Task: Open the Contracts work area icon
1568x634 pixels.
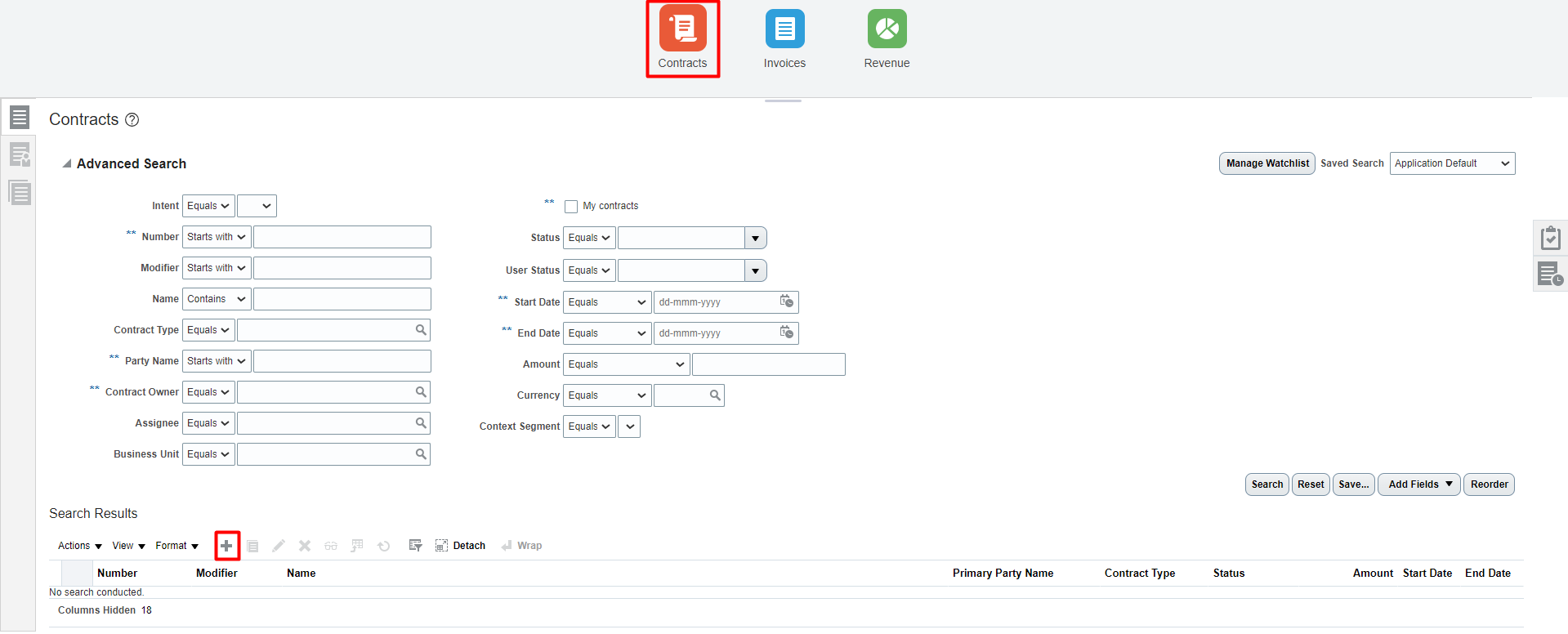Action: (x=683, y=29)
